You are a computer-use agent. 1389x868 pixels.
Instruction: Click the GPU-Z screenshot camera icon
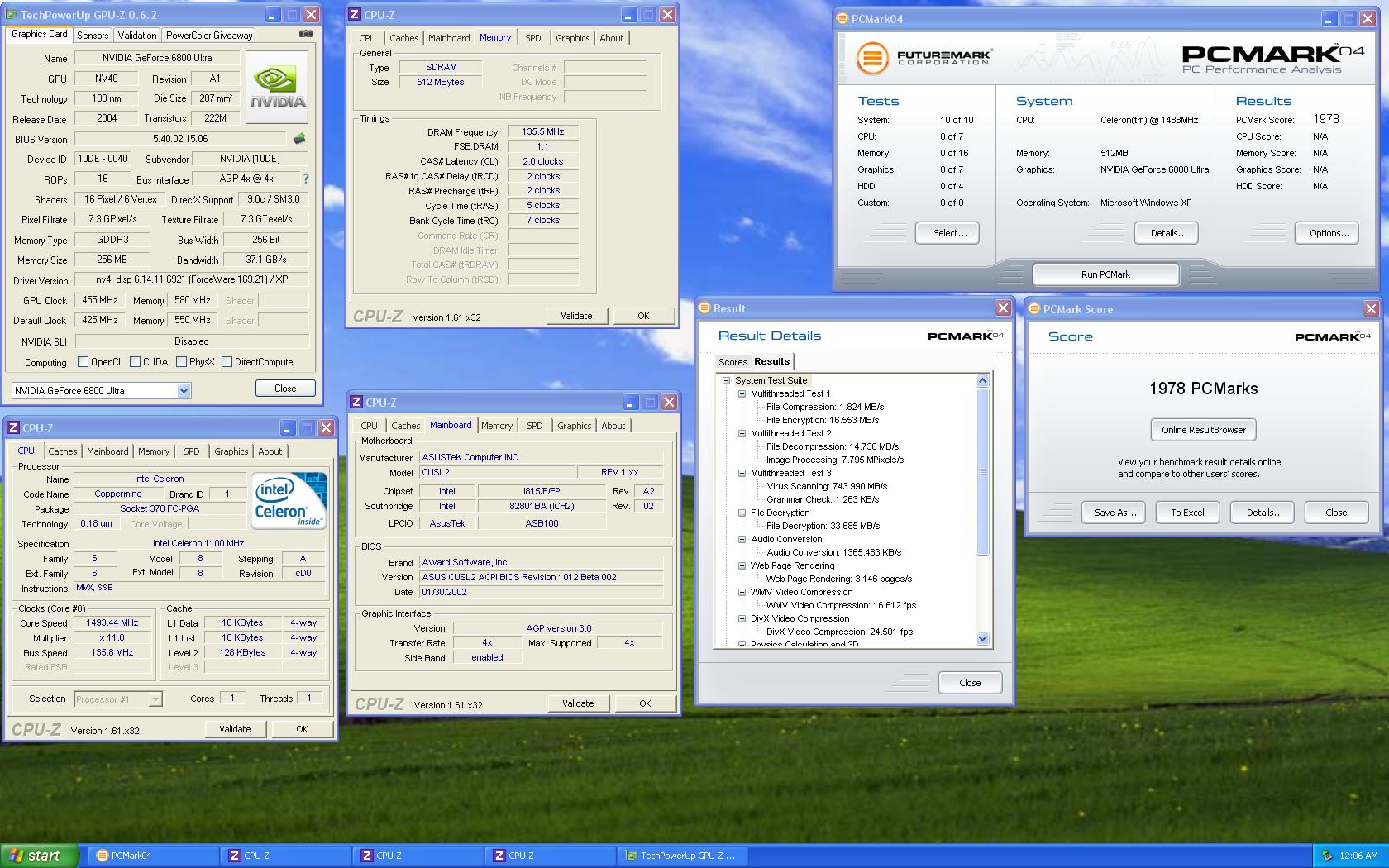[x=305, y=34]
